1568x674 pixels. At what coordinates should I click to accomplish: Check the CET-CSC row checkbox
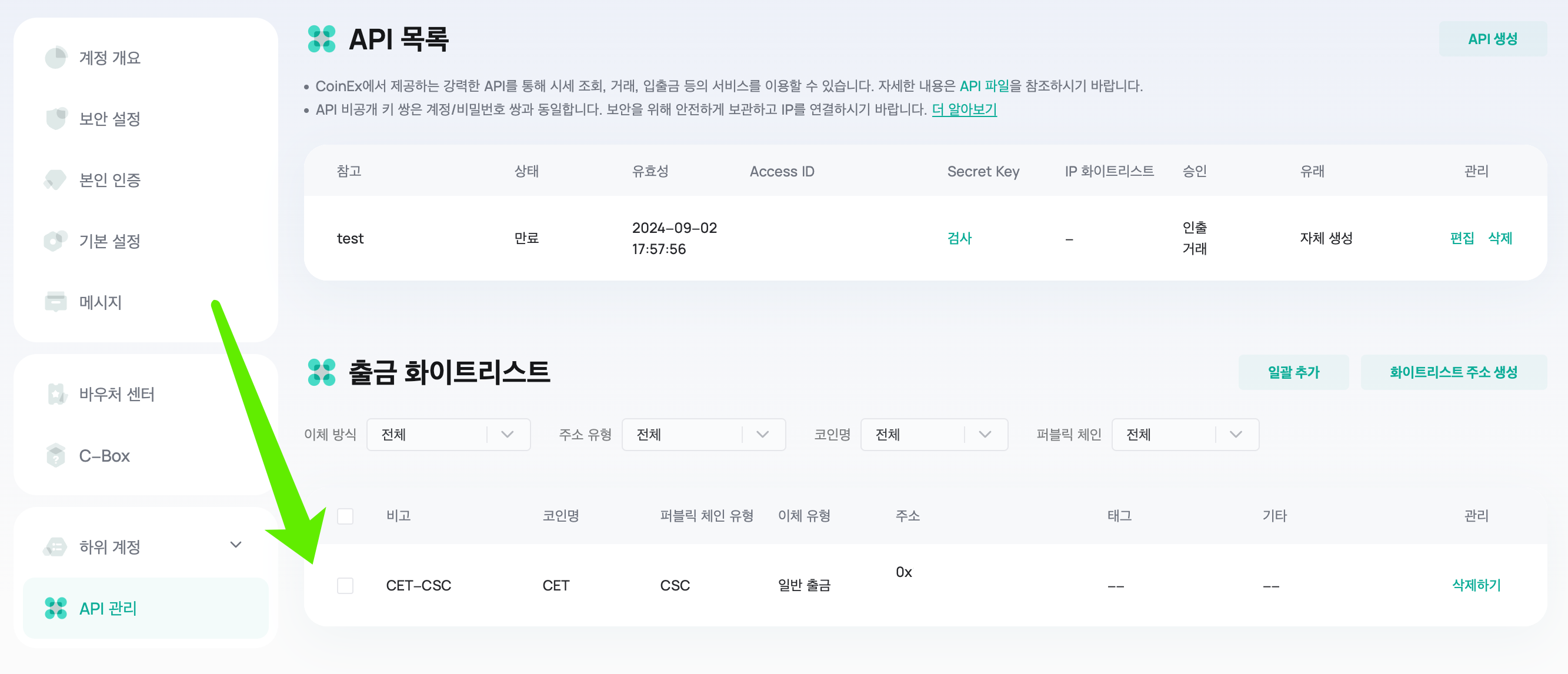tap(345, 585)
